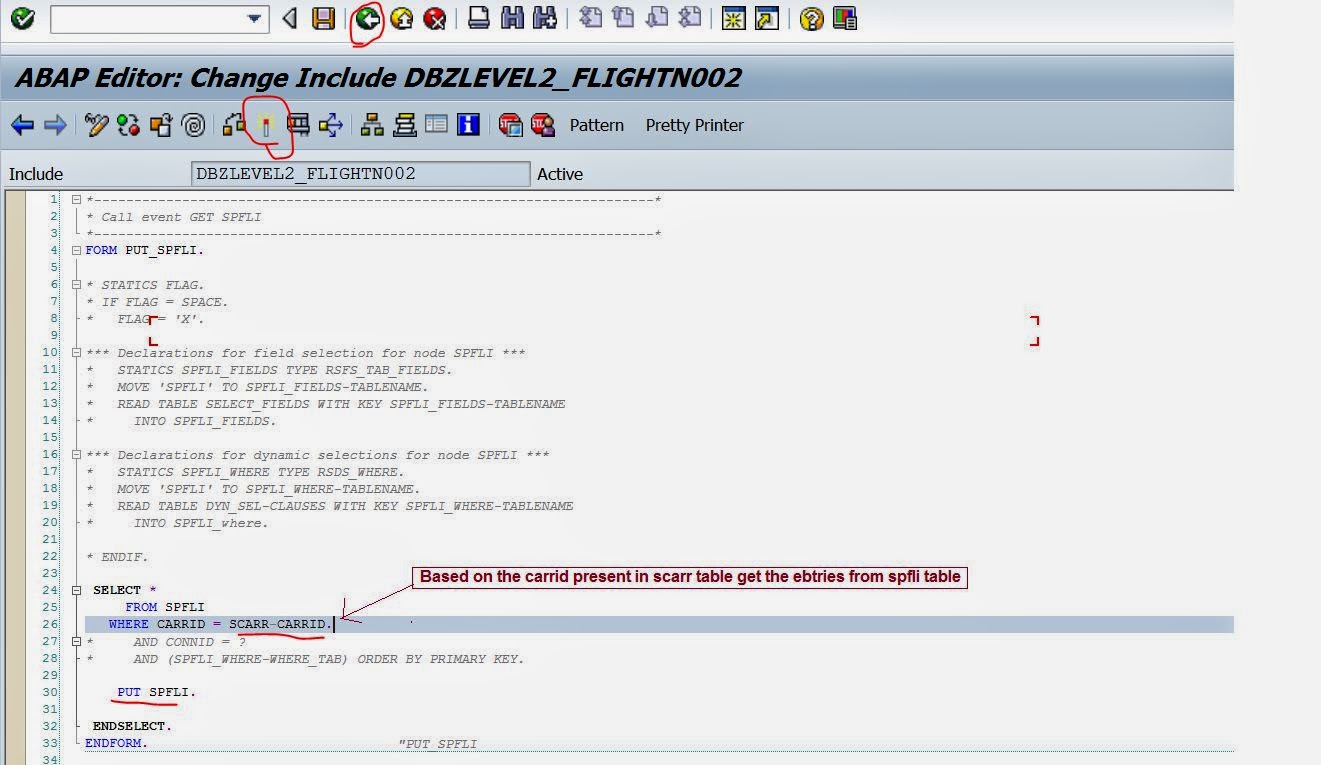1321x765 pixels.
Task: Click the Include name field DBZLEVEL2_FLIGHTN002
Action: 360,174
